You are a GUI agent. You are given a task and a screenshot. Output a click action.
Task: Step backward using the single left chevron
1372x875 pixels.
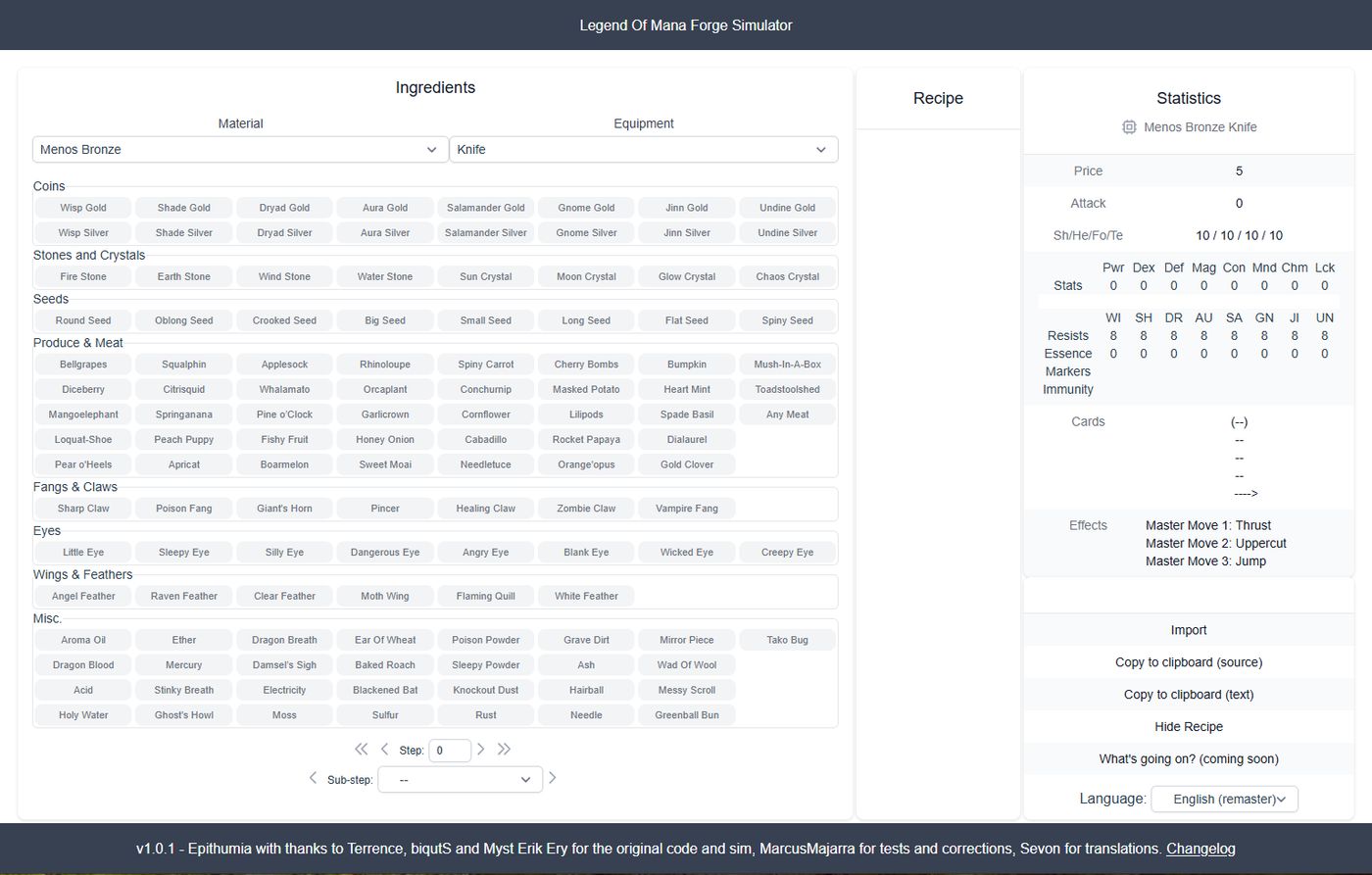pos(386,749)
